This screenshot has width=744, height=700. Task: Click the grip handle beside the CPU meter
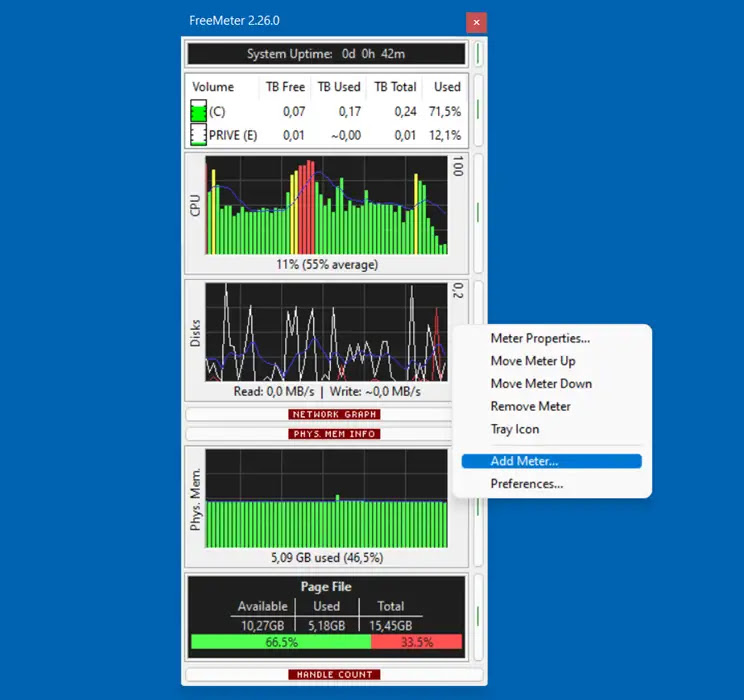click(x=478, y=213)
